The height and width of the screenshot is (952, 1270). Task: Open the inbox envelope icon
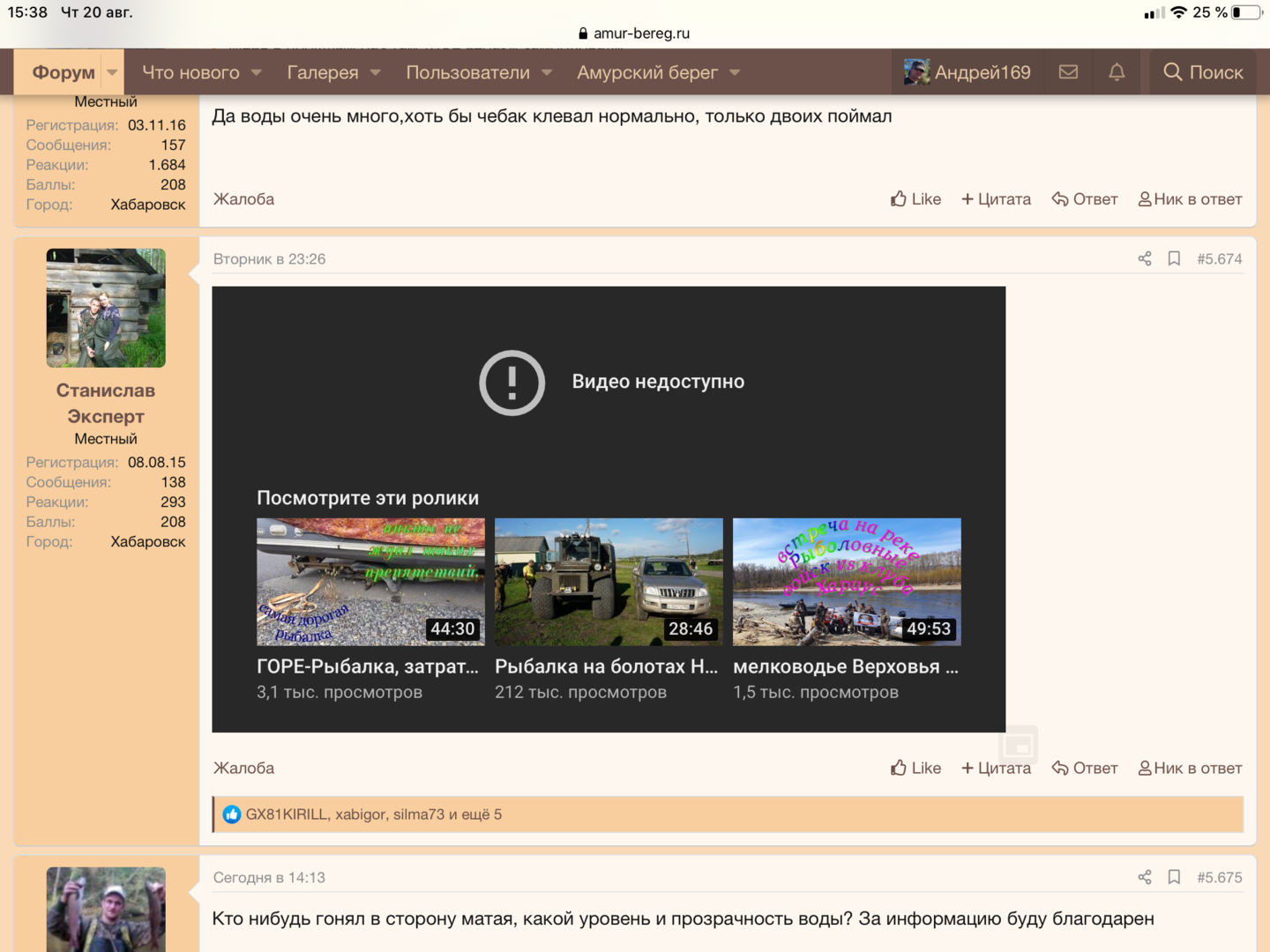(x=1068, y=72)
